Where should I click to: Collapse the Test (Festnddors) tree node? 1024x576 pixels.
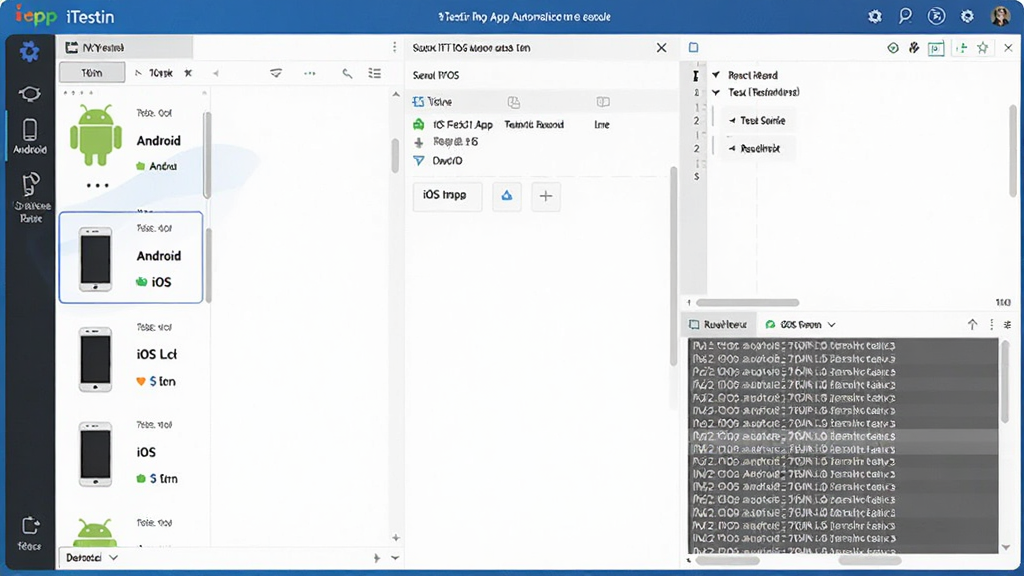[x=716, y=93]
